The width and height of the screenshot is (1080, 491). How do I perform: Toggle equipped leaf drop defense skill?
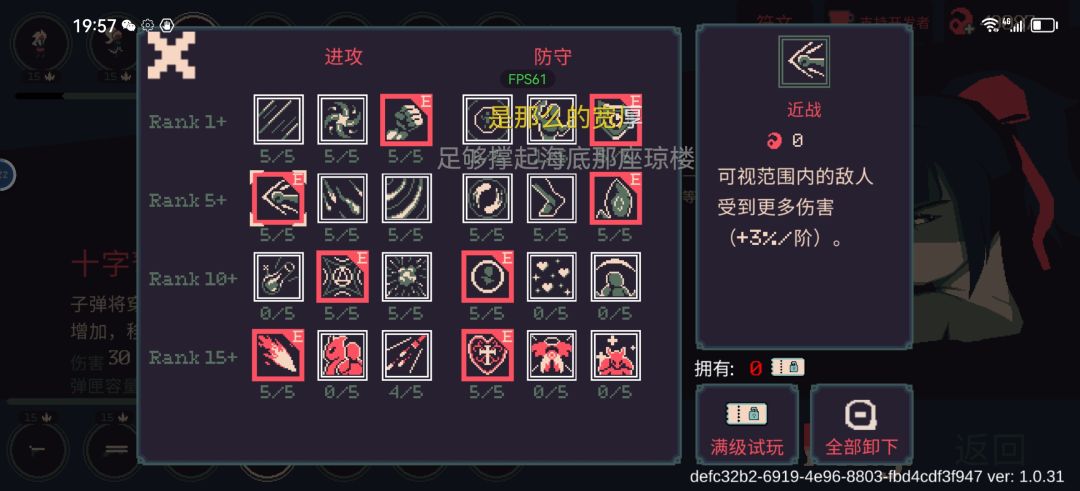tap(616, 198)
